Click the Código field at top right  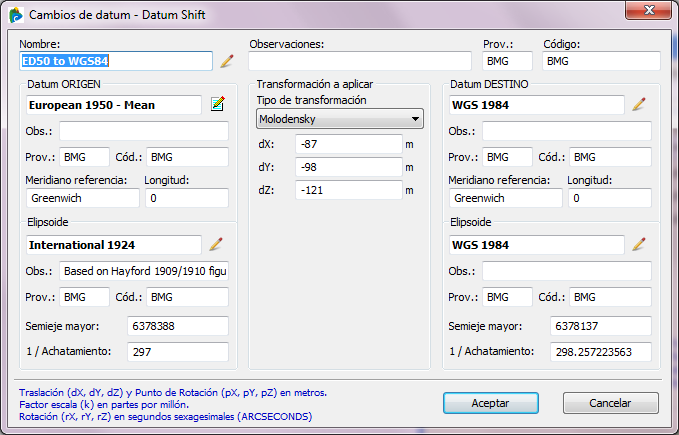click(601, 61)
